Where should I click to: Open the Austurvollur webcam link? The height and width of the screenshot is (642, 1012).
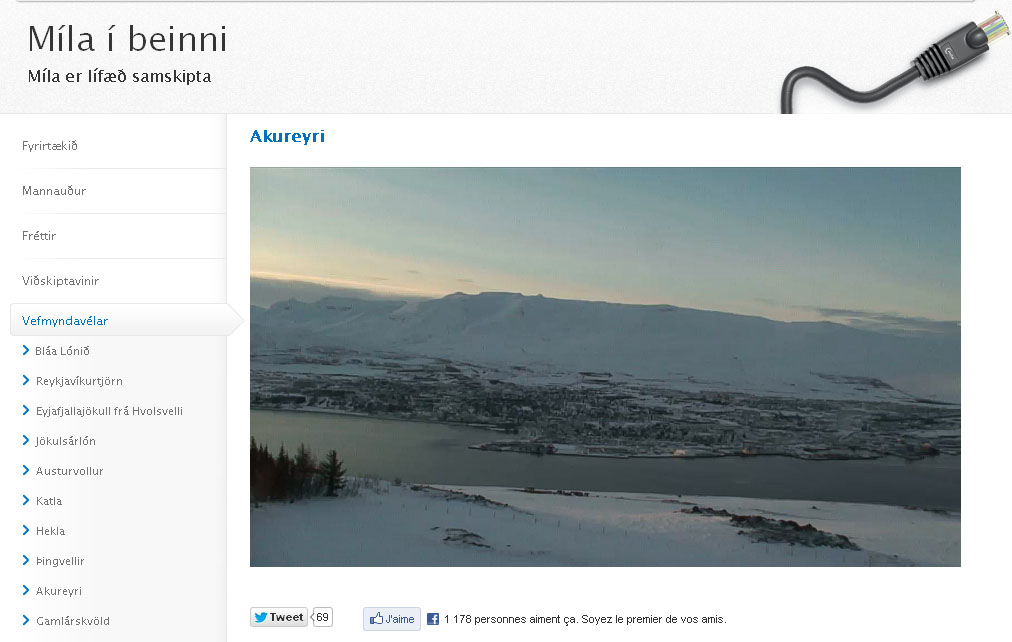(70, 471)
